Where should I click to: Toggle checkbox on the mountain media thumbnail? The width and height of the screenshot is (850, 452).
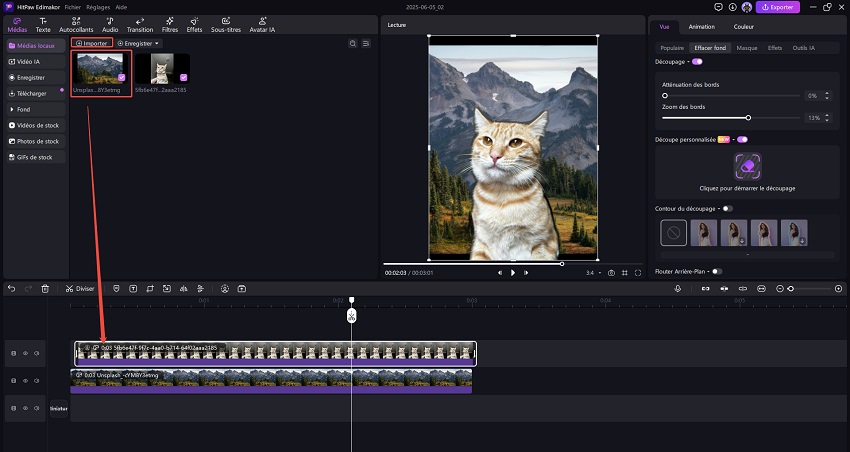pos(121,78)
